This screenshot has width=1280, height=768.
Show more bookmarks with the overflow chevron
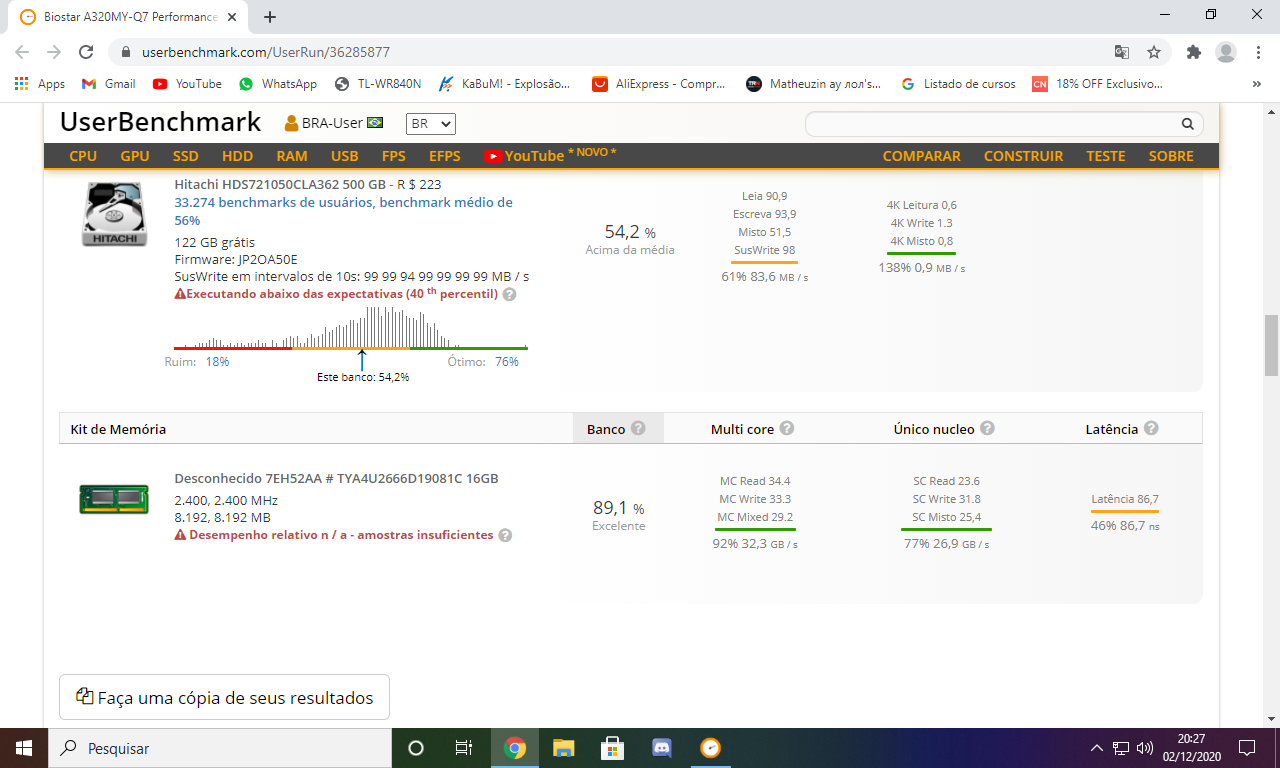pyautogui.click(x=1256, y=84)
